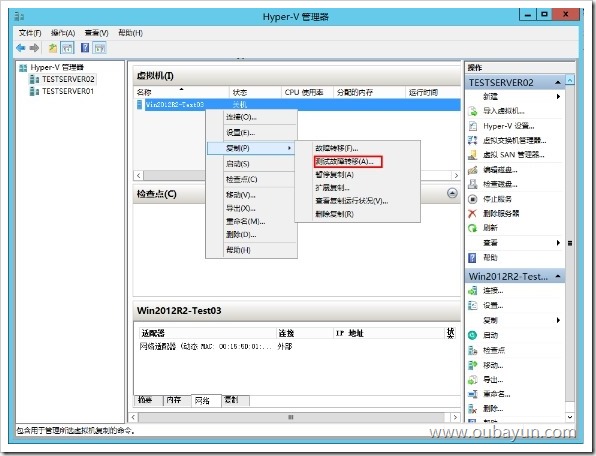Click 检查磁盘 in the Actions pane
Screen dimensions: 596x456
pos(500,184)
